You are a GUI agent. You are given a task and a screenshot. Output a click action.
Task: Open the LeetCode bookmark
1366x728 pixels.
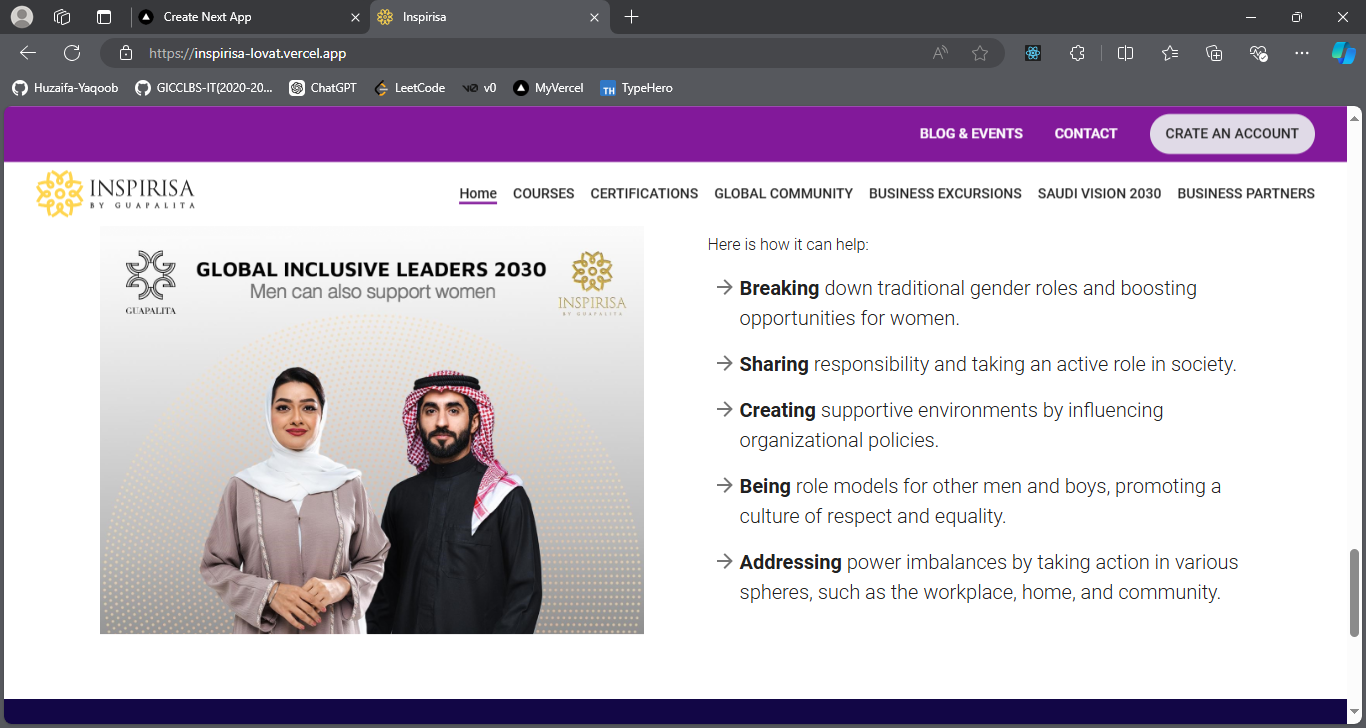coord(409,88)
